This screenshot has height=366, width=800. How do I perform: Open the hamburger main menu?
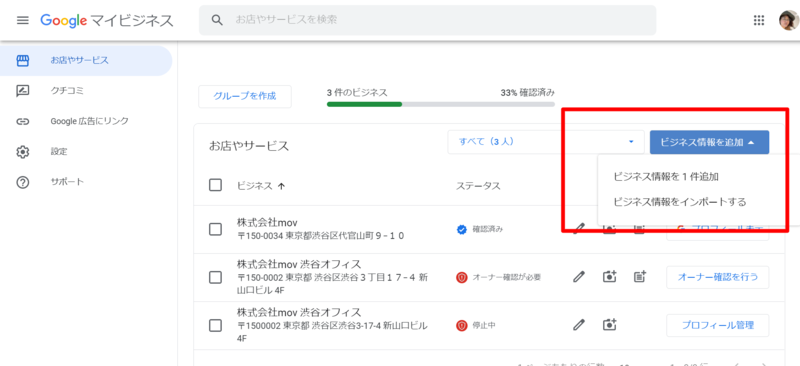point(22,21)
